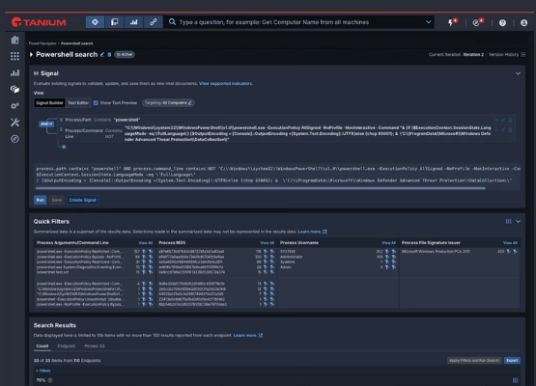
Task: Open the wrench tools icon in the sidebar
Action: [x=15, y=122]
